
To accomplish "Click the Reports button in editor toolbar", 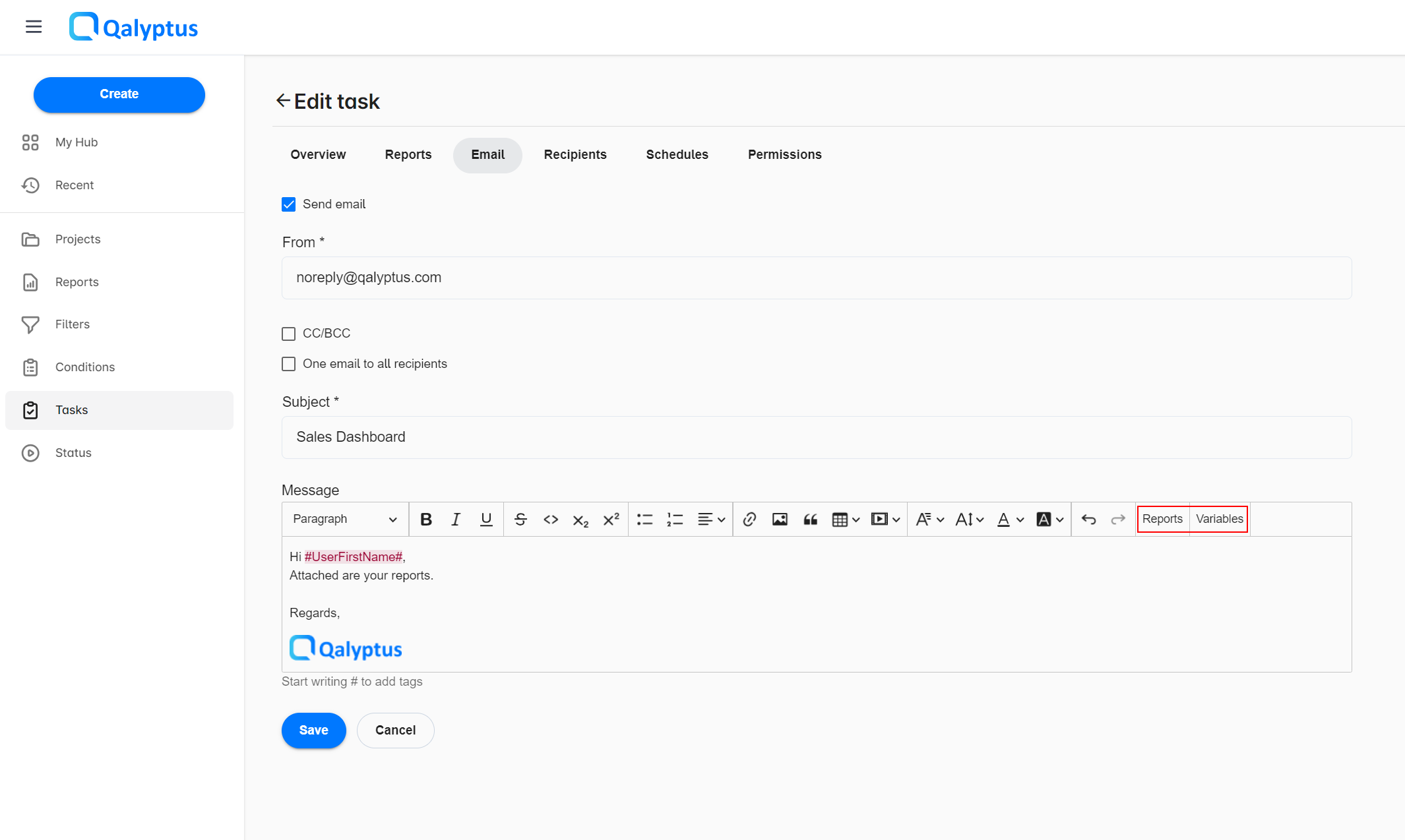I will click(x=1162, y=520).
